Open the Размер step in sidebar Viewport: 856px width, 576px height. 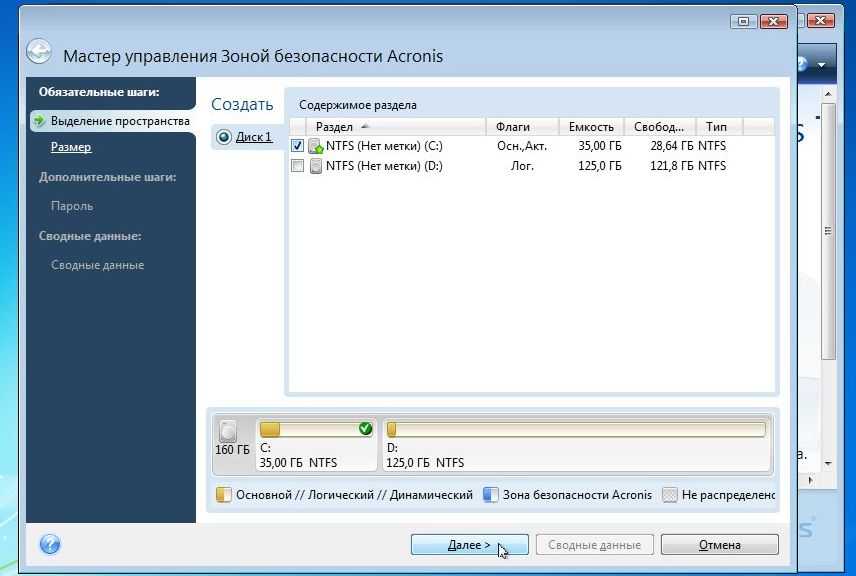point(71,147)
